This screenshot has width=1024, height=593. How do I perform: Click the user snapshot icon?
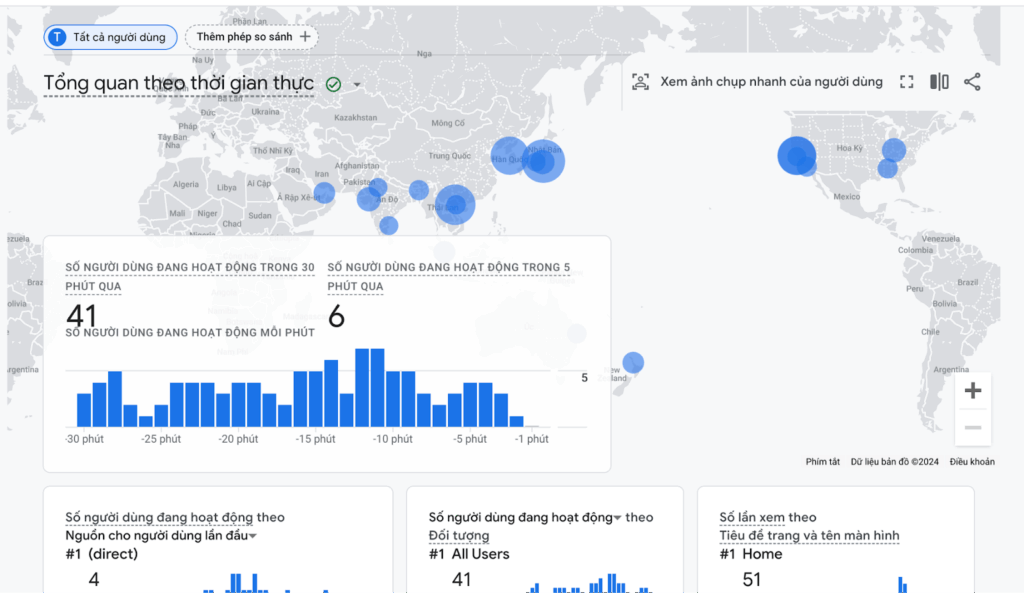pyautogui.click(x=640, y=82)
